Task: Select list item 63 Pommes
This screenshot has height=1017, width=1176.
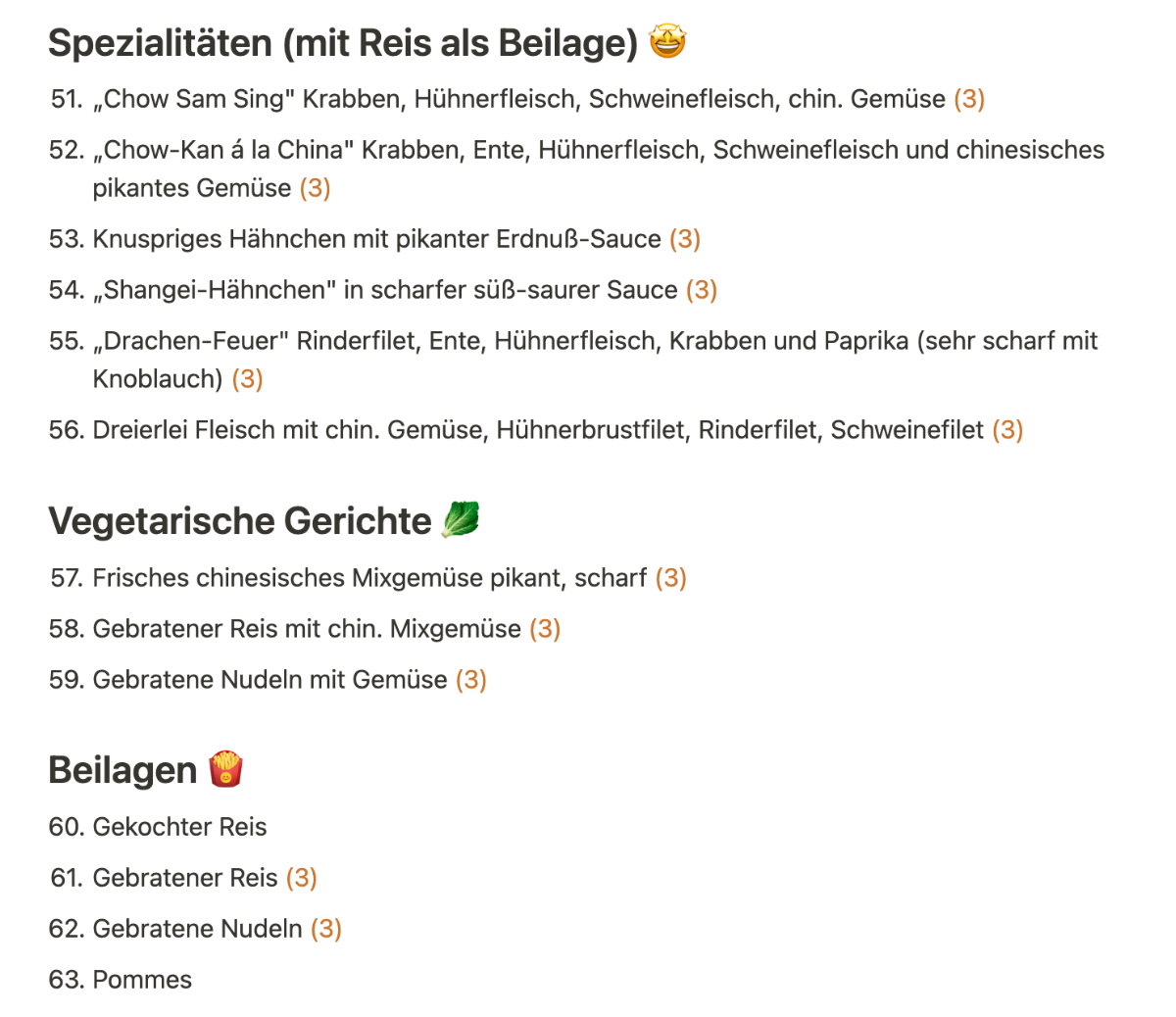Action: point(121,980)
